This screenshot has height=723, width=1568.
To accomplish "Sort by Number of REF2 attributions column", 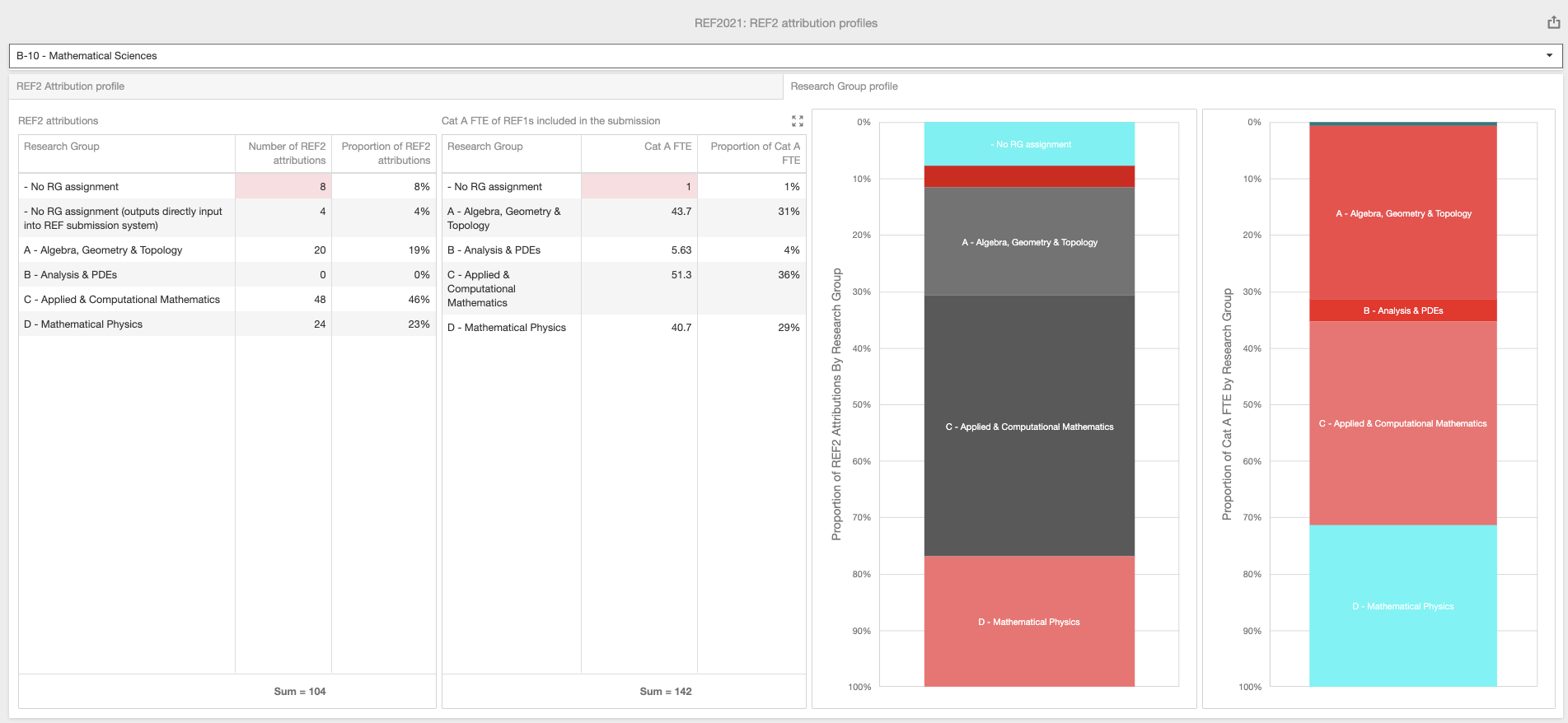I will (x=286, y=153).
